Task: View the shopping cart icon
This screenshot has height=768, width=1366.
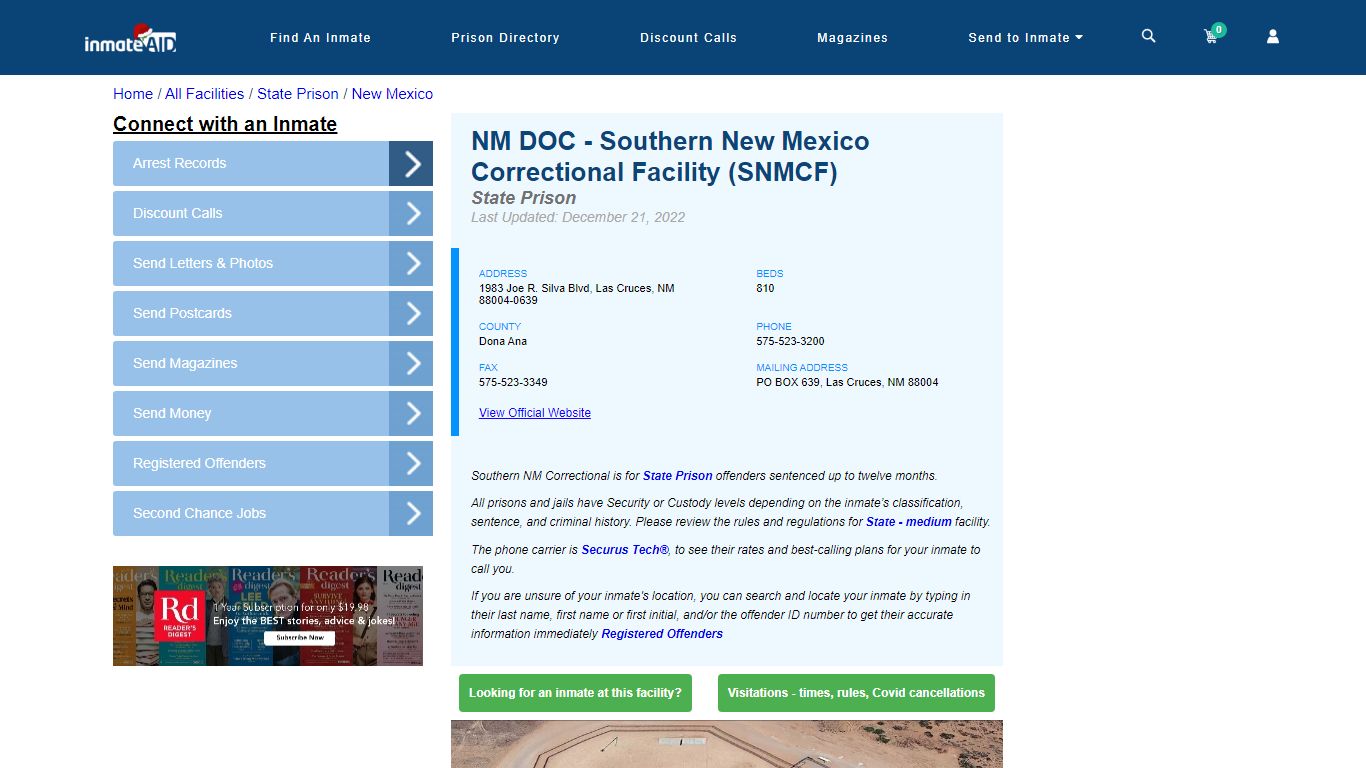Action: [1212, 36]
